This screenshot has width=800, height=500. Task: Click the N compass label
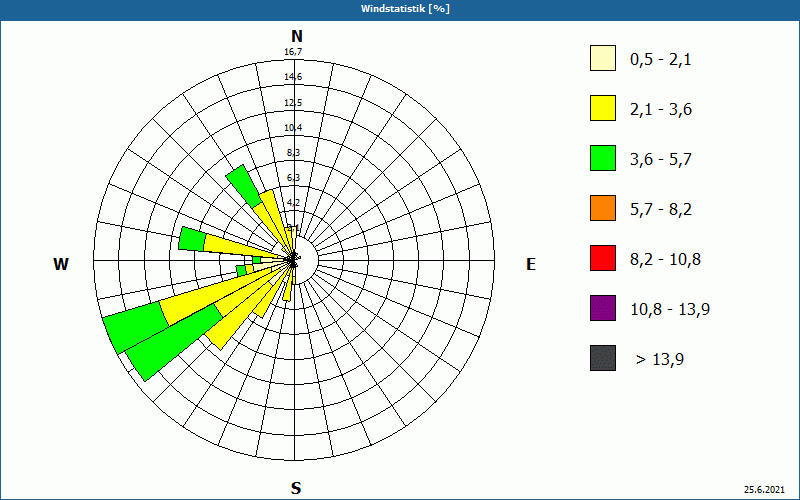tap(296, 36)
